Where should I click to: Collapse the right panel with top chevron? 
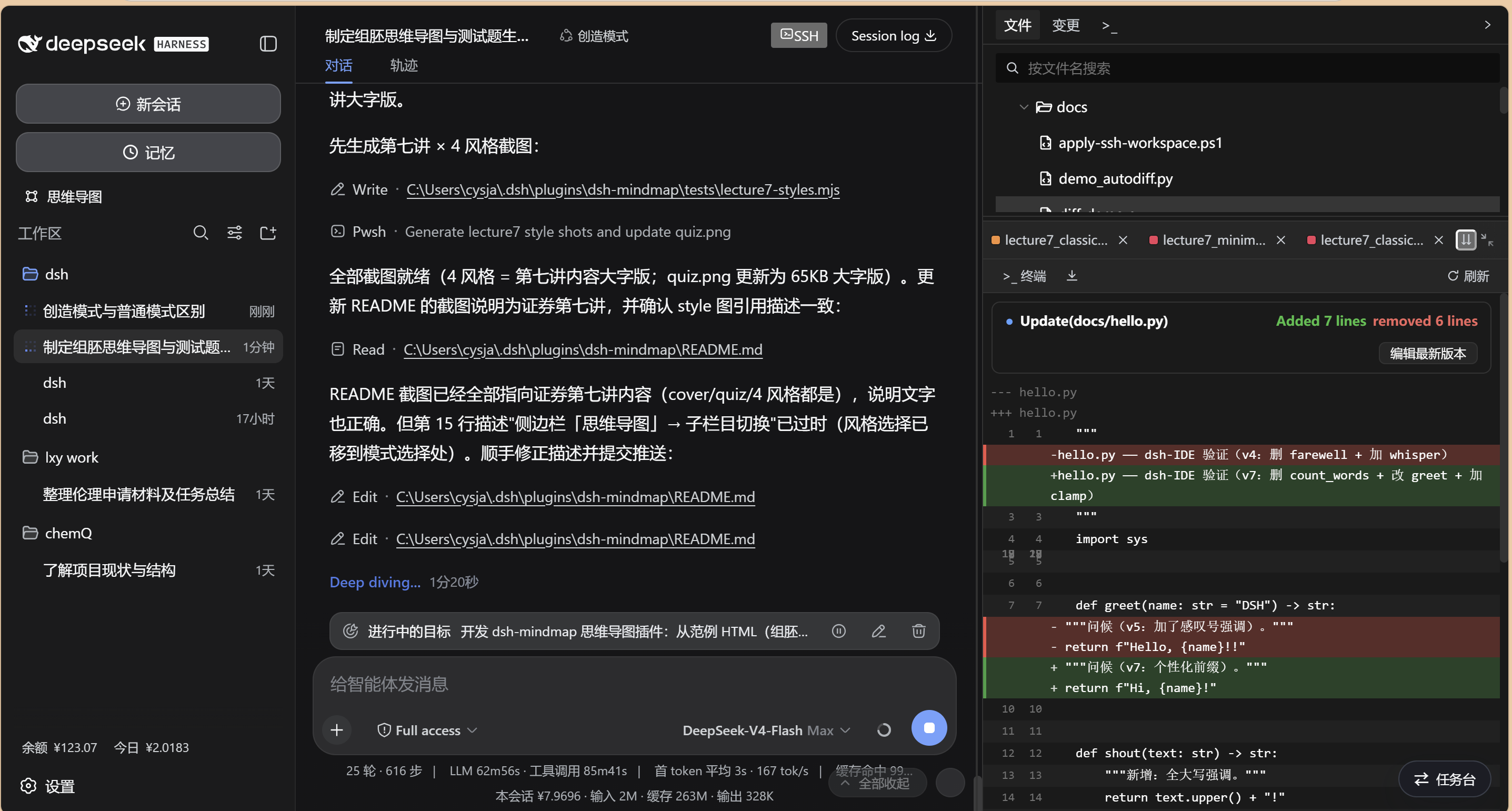click(x=1487, y=25)
